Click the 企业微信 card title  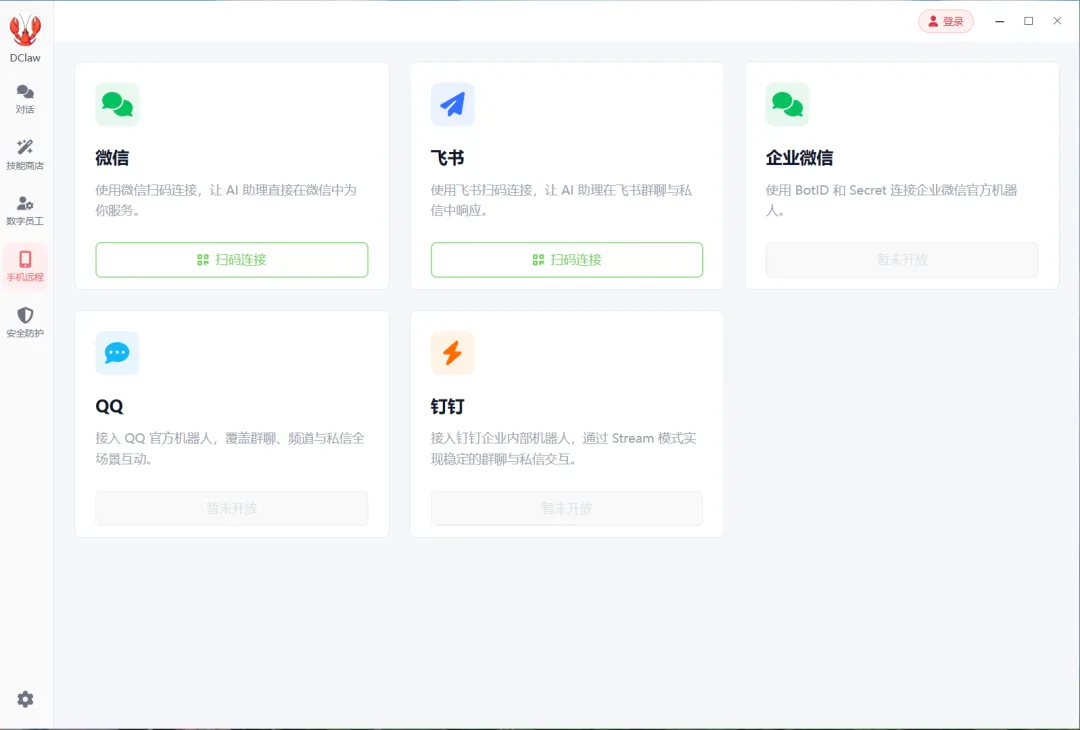(799, 158)
